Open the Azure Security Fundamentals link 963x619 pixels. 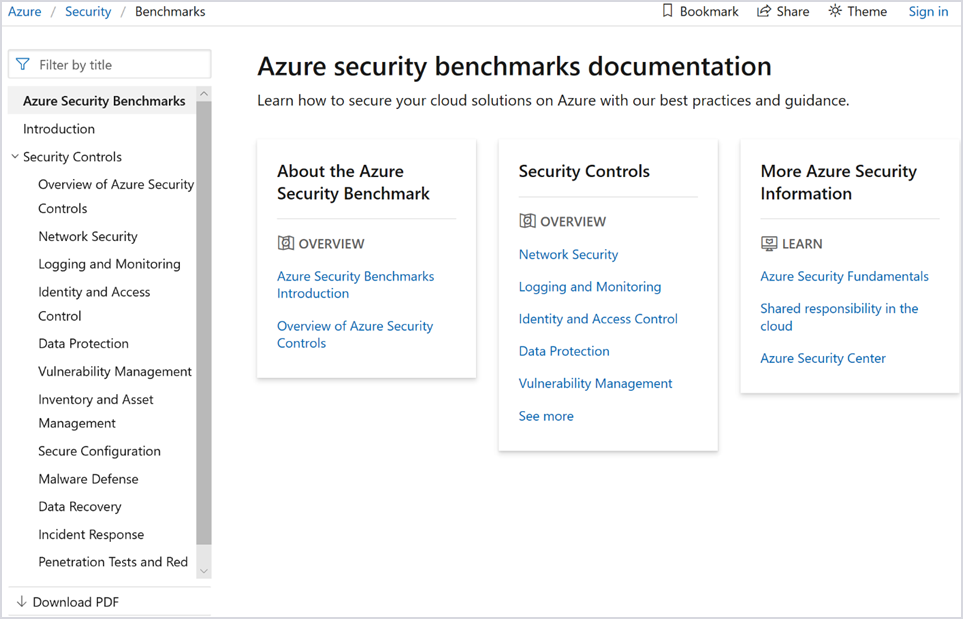(x=844, y=276)
